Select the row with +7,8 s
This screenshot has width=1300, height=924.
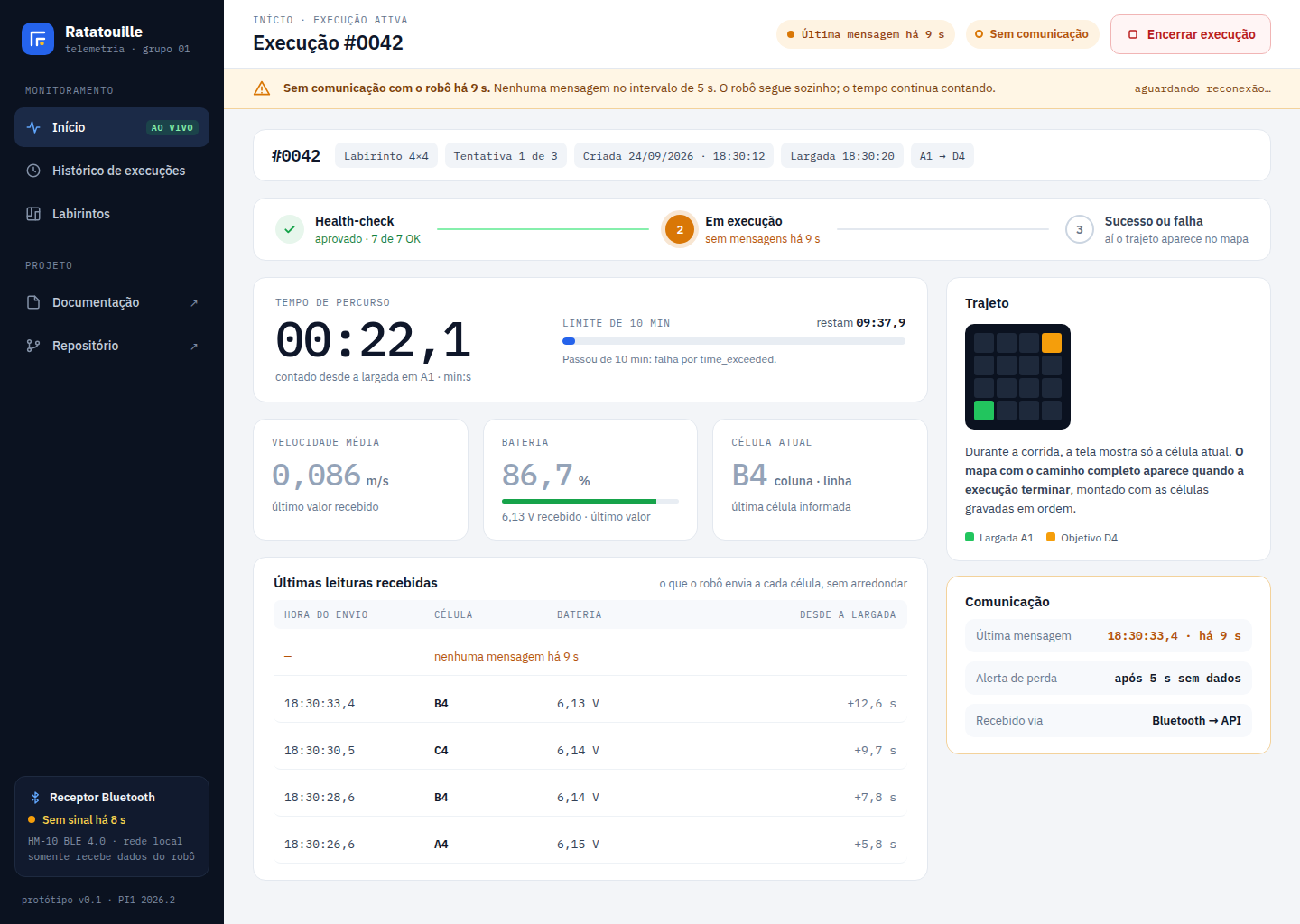pos(590,798)
